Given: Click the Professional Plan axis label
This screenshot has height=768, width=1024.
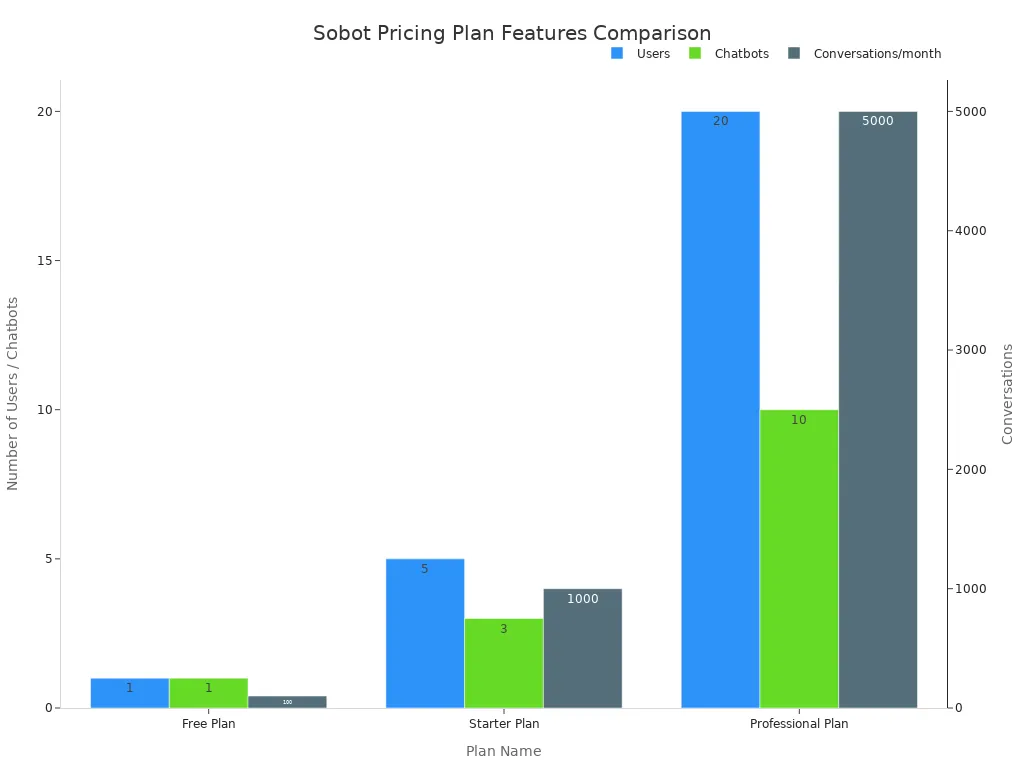Looking at the screenshot, I should [799, 723].
